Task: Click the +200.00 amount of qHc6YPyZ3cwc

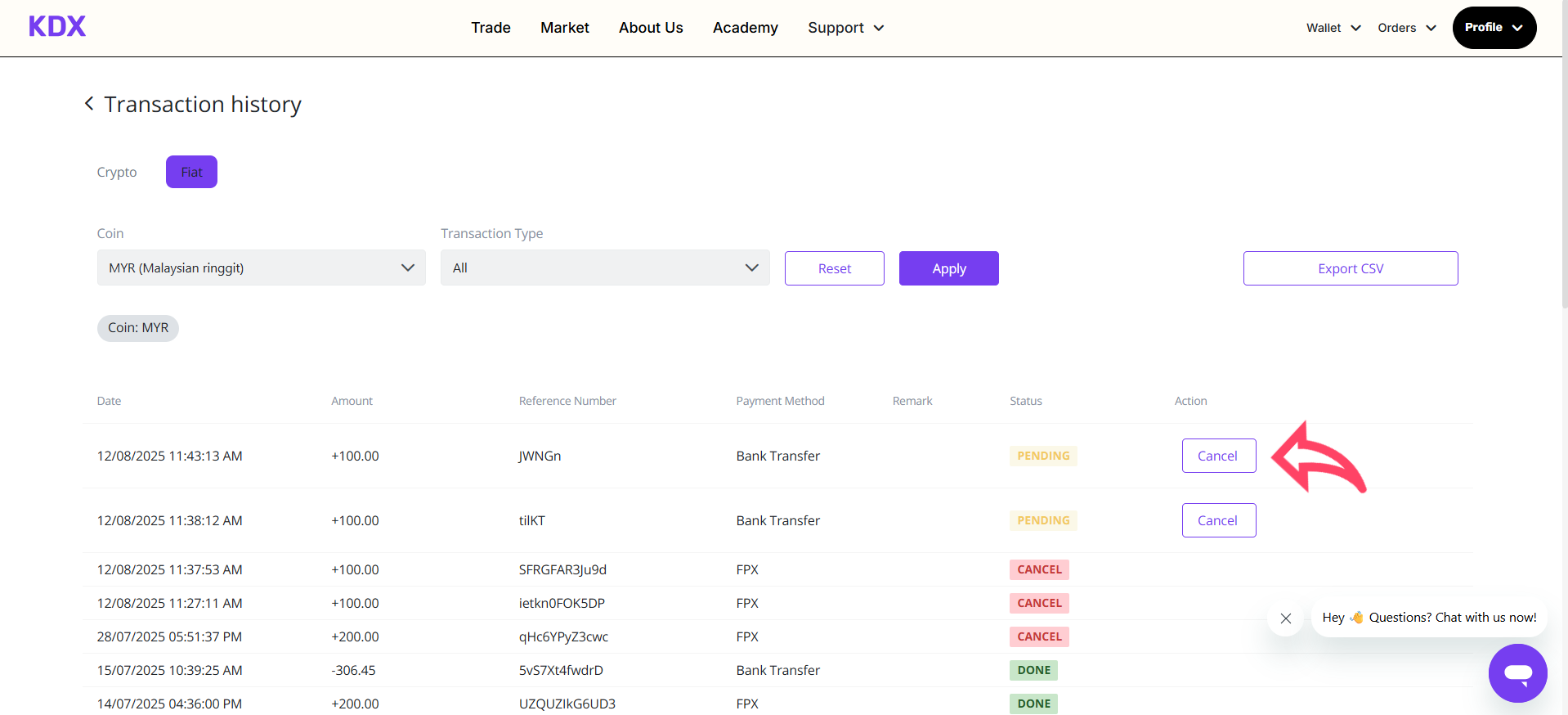Action: point(355,636)
